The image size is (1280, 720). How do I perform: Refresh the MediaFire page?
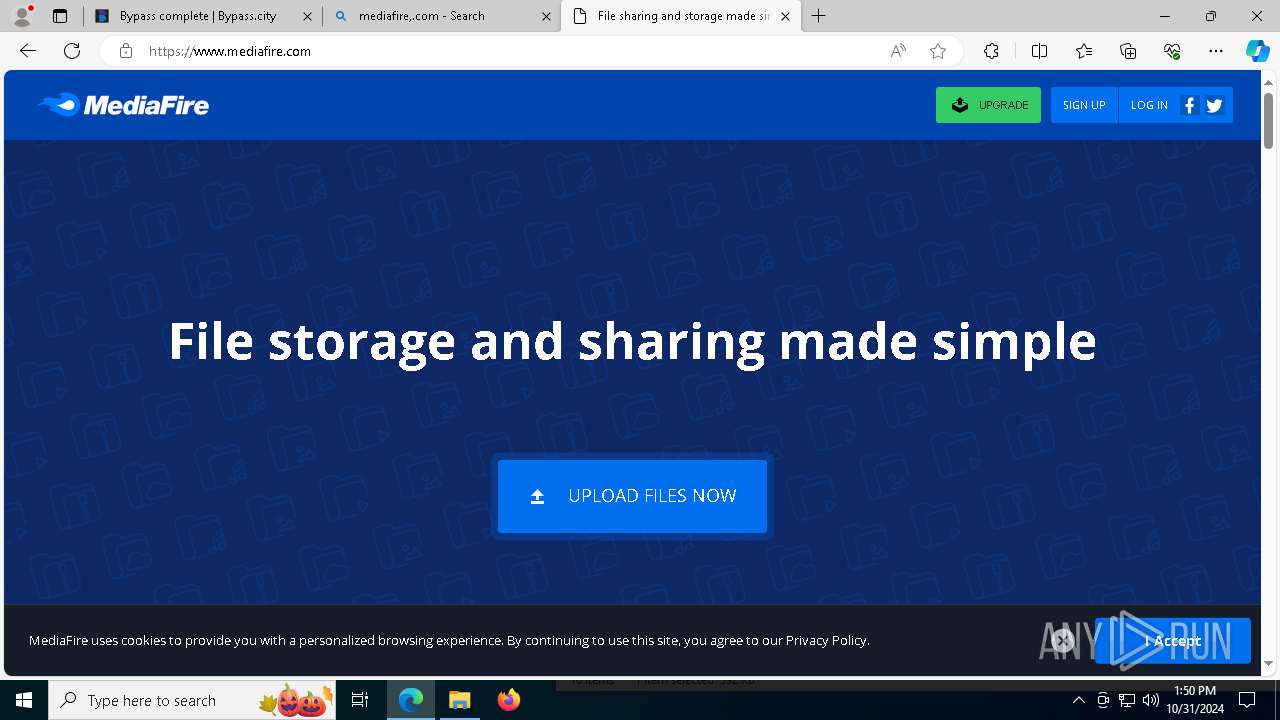72,51
